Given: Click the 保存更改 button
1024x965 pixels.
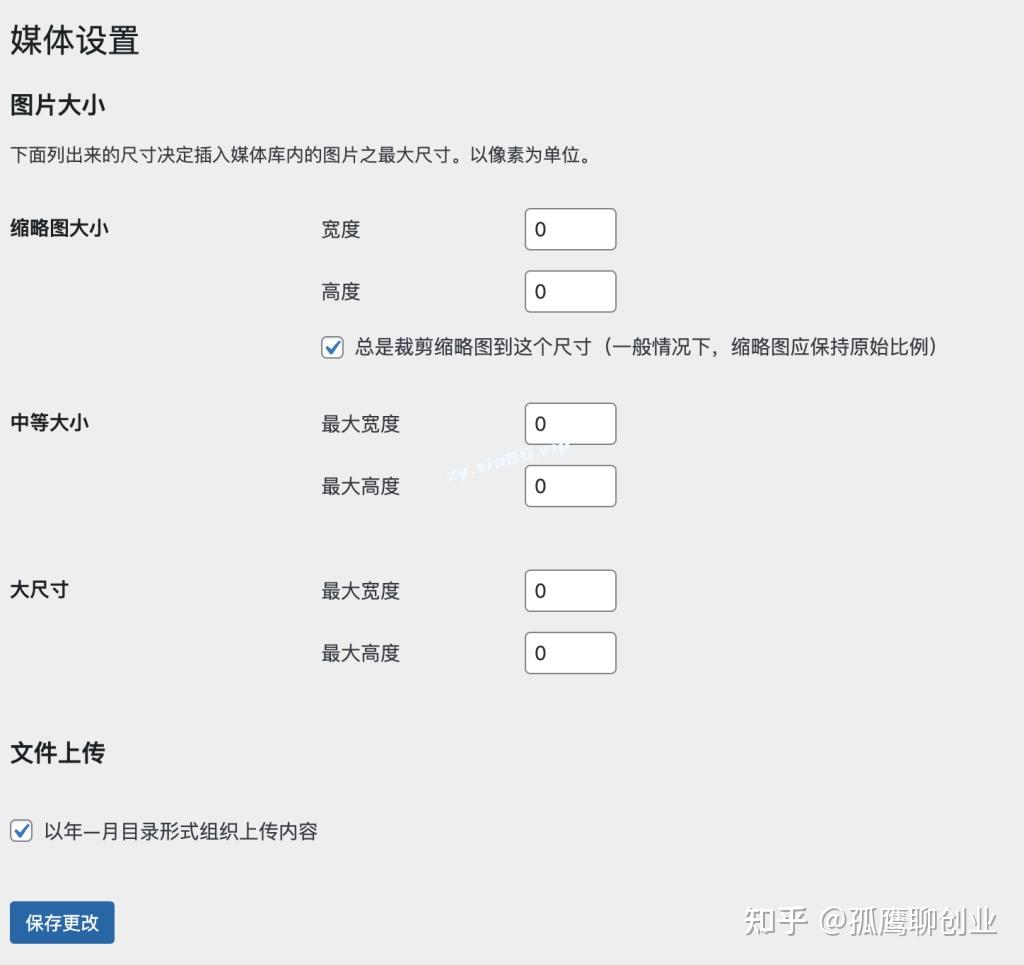Looking at the screenshot, I should point(61,922).
